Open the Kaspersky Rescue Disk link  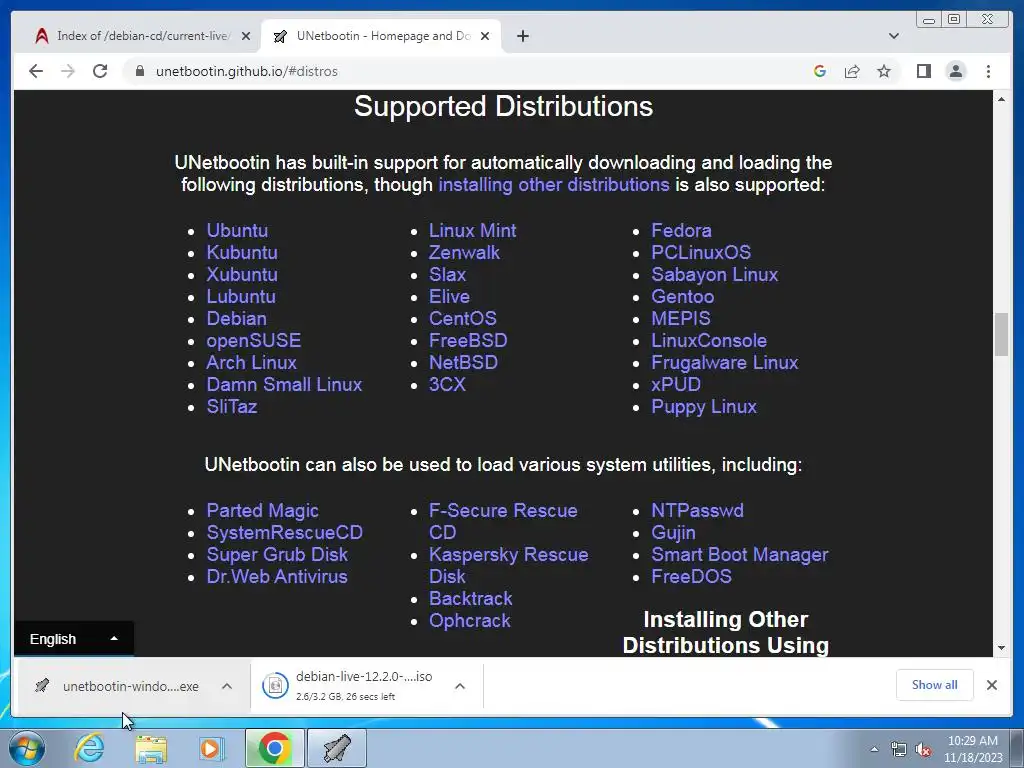tap(508, 566)
